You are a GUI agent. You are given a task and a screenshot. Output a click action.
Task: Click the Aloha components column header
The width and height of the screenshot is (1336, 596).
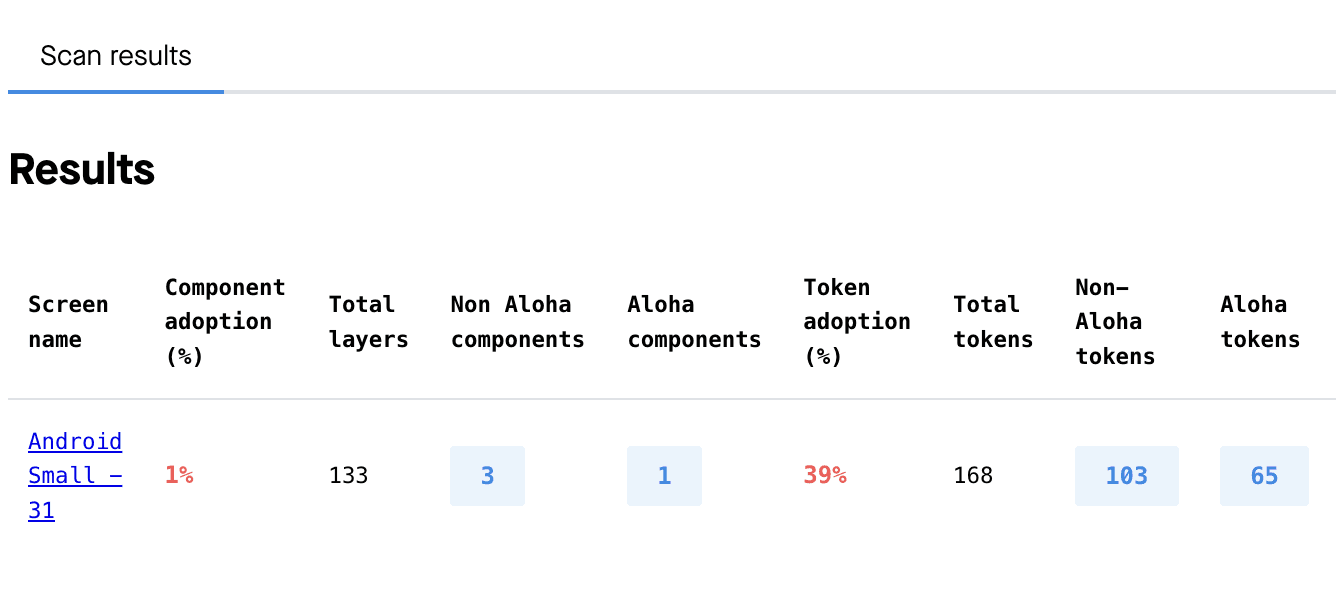pyautogui.click(x=694, y=322)
